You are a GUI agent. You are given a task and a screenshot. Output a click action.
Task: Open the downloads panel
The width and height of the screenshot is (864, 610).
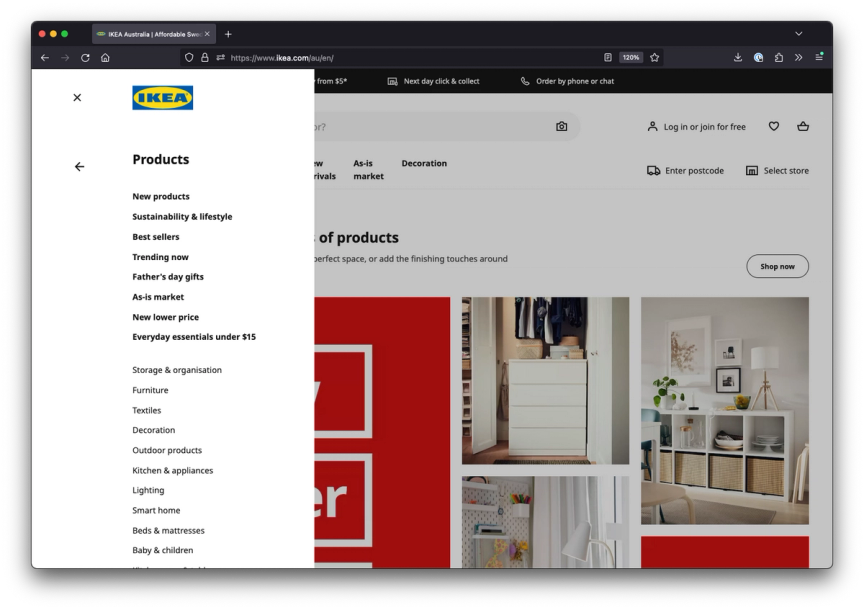coord(738,57)
